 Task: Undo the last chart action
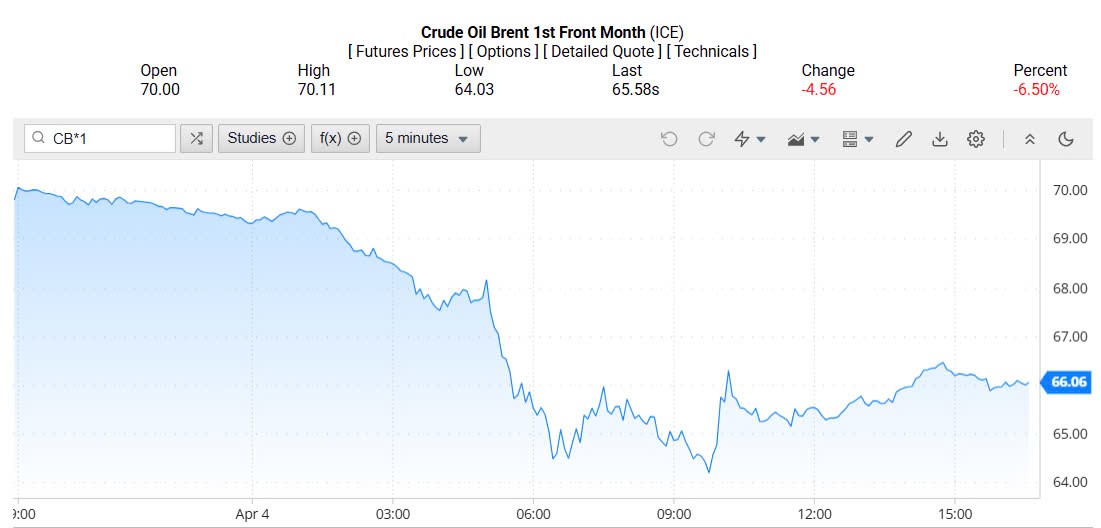(x=669, y=140)
